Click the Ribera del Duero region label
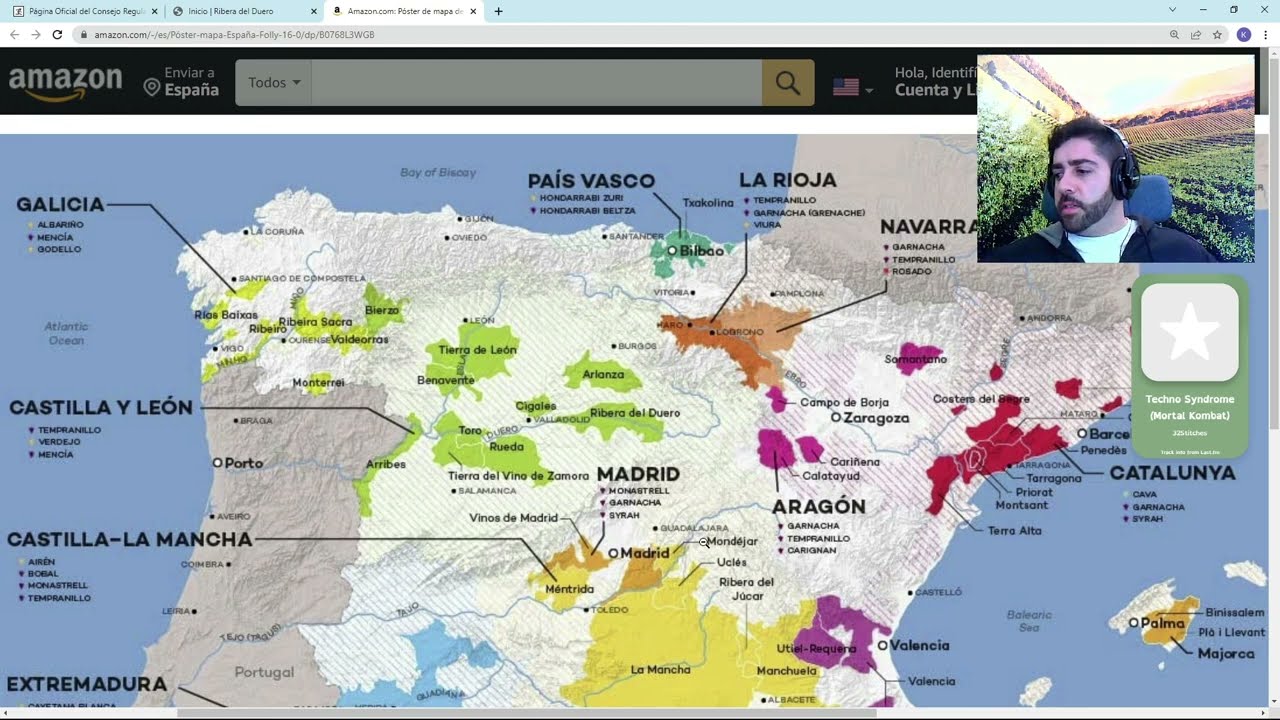Image resolution: width=1280 pixels, height=720 pixels. click(635, 413)
